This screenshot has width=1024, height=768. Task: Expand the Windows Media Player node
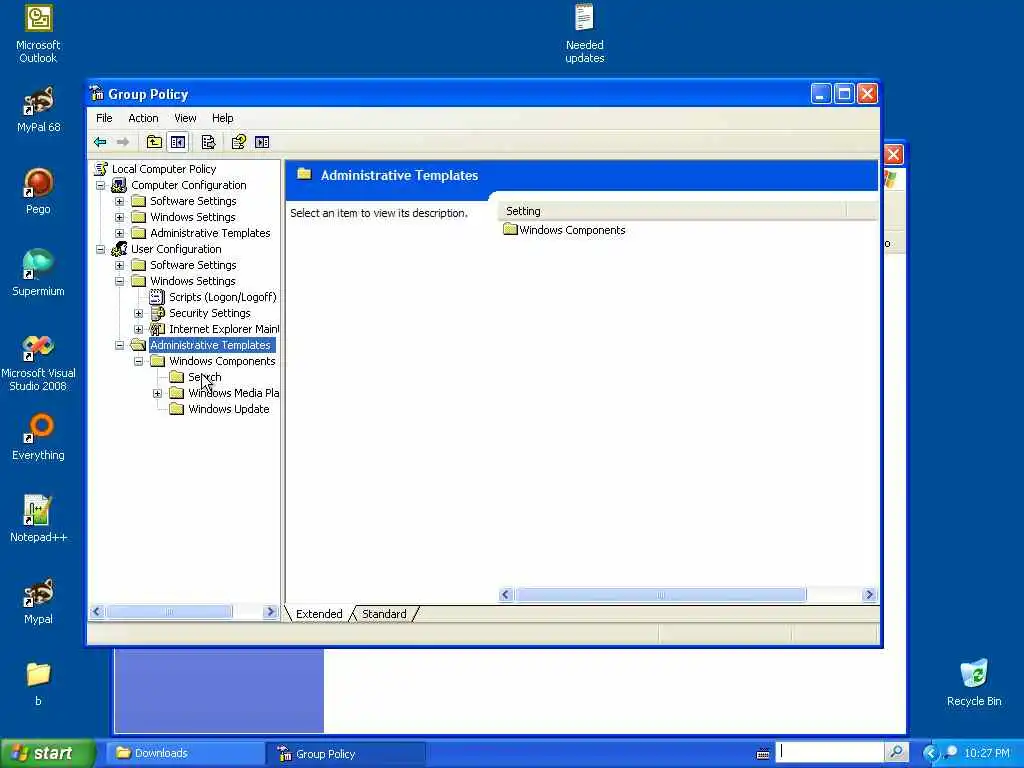[157, 393]
